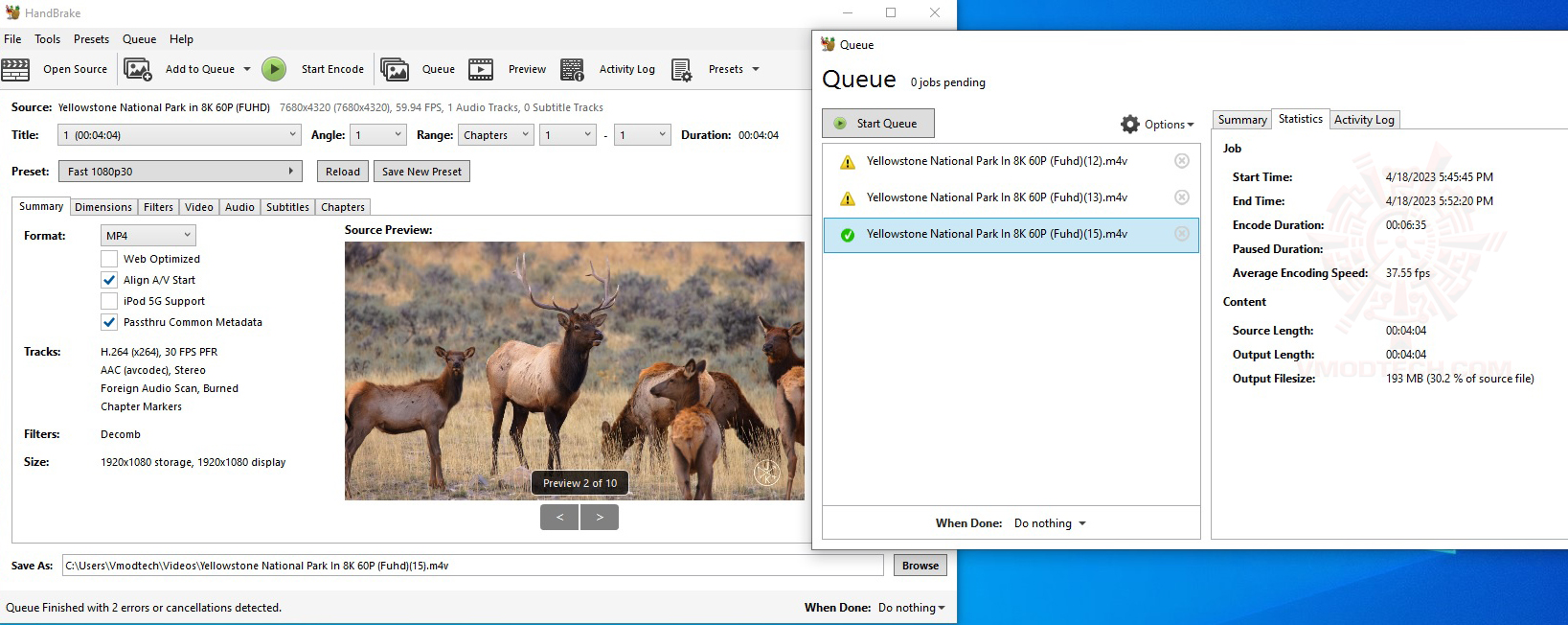
Task: Click the Open Source film icon
Action: click(15, 69)
